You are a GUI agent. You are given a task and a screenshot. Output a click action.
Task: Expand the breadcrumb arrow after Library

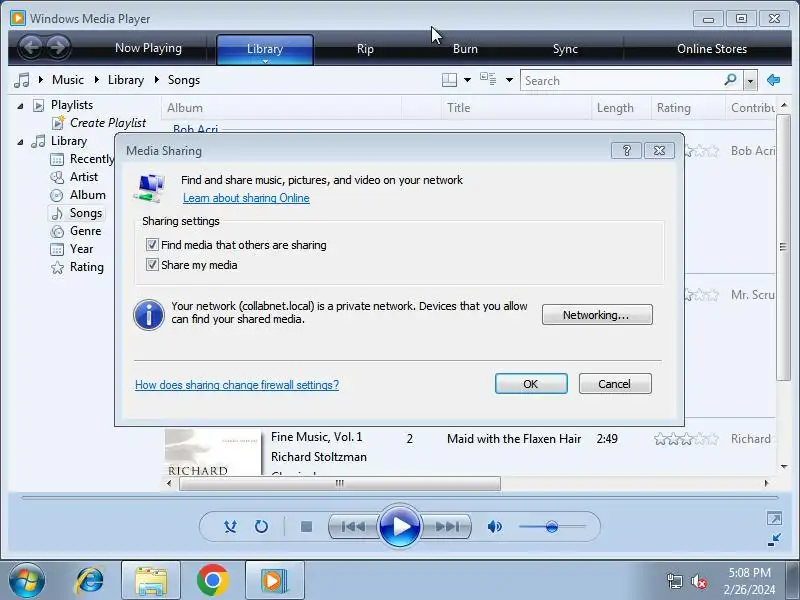coord(157,80)
